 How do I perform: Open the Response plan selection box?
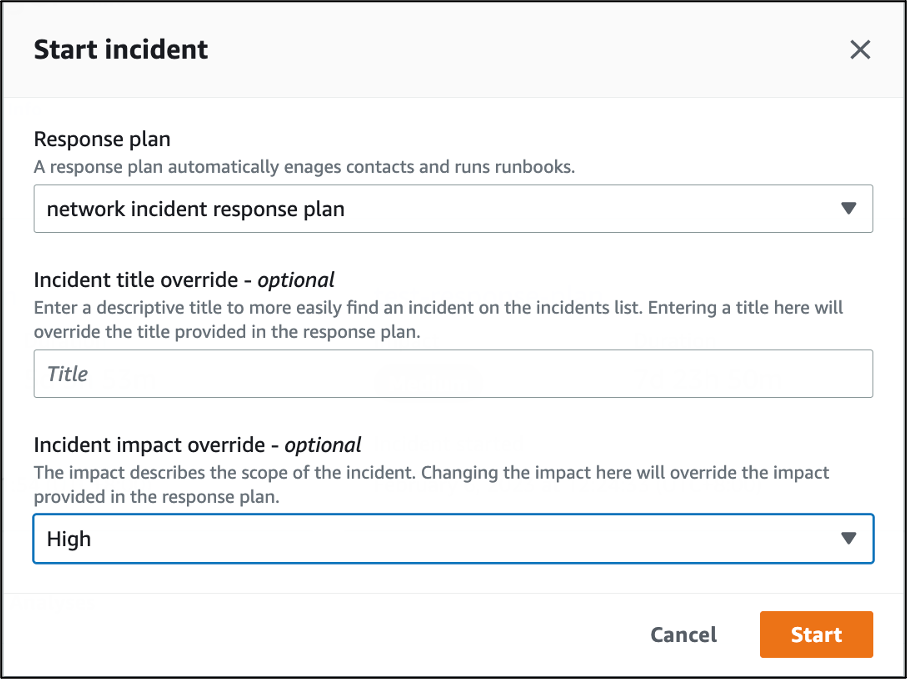(452, 209)
